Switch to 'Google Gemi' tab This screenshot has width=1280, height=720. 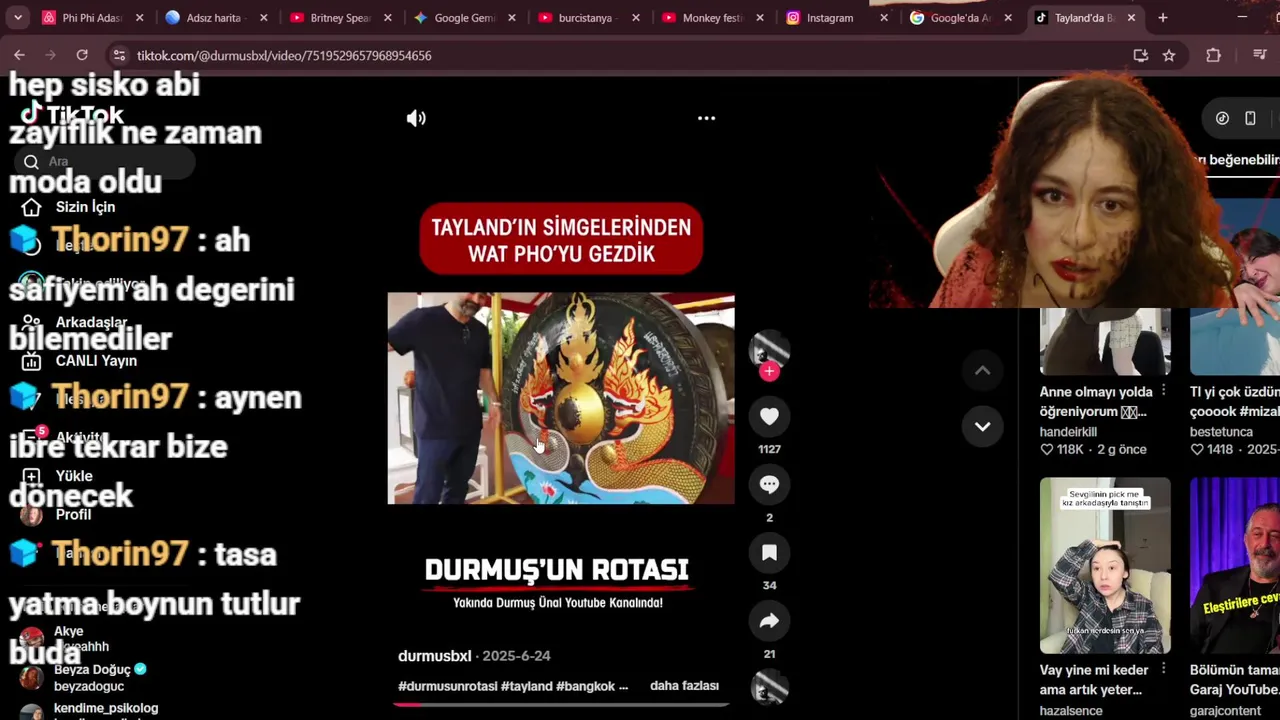(462, 18)
